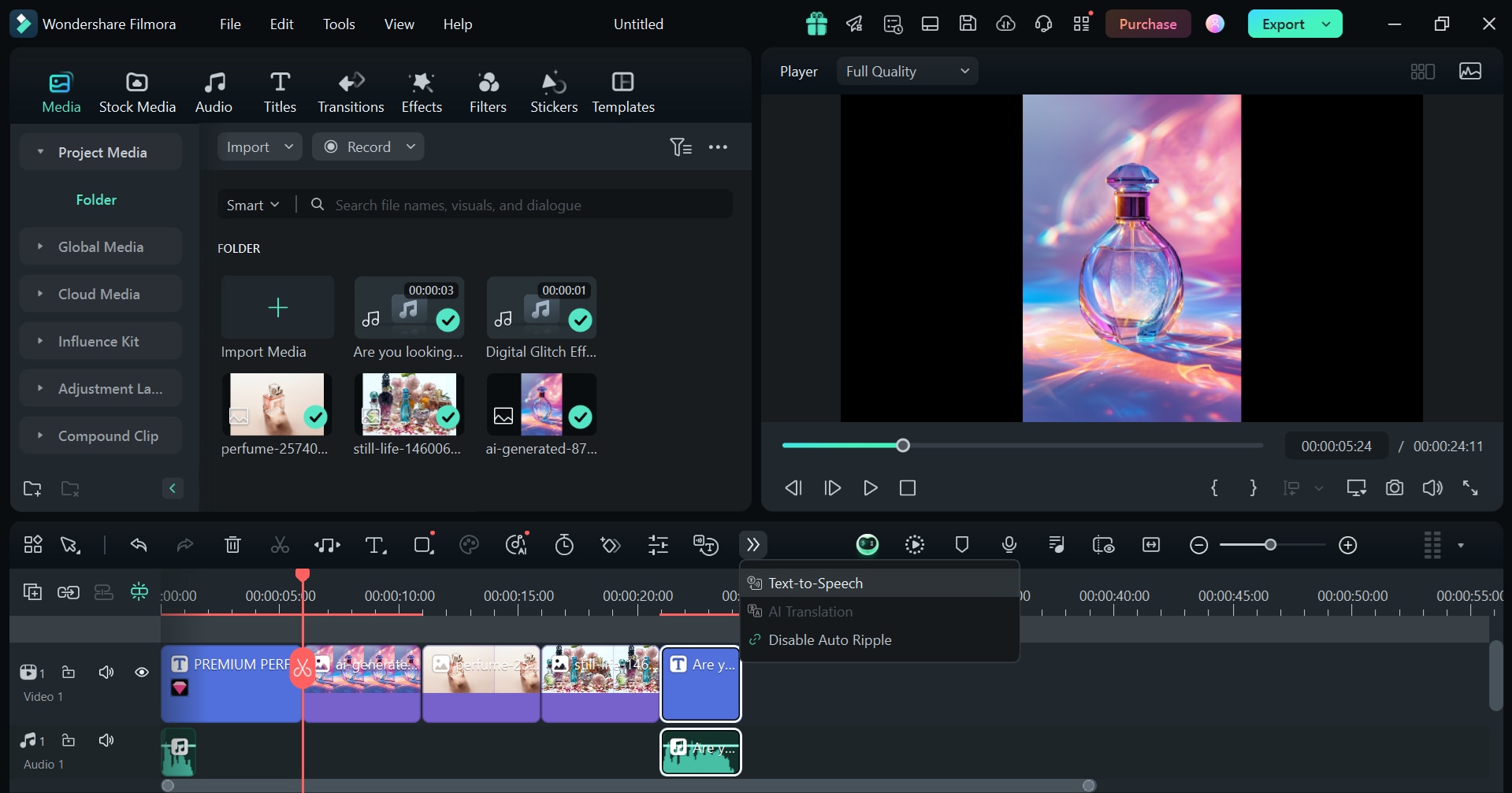1512x793 pixels.
Task: Open the Export options arrow
Action: click(1327, 24)
